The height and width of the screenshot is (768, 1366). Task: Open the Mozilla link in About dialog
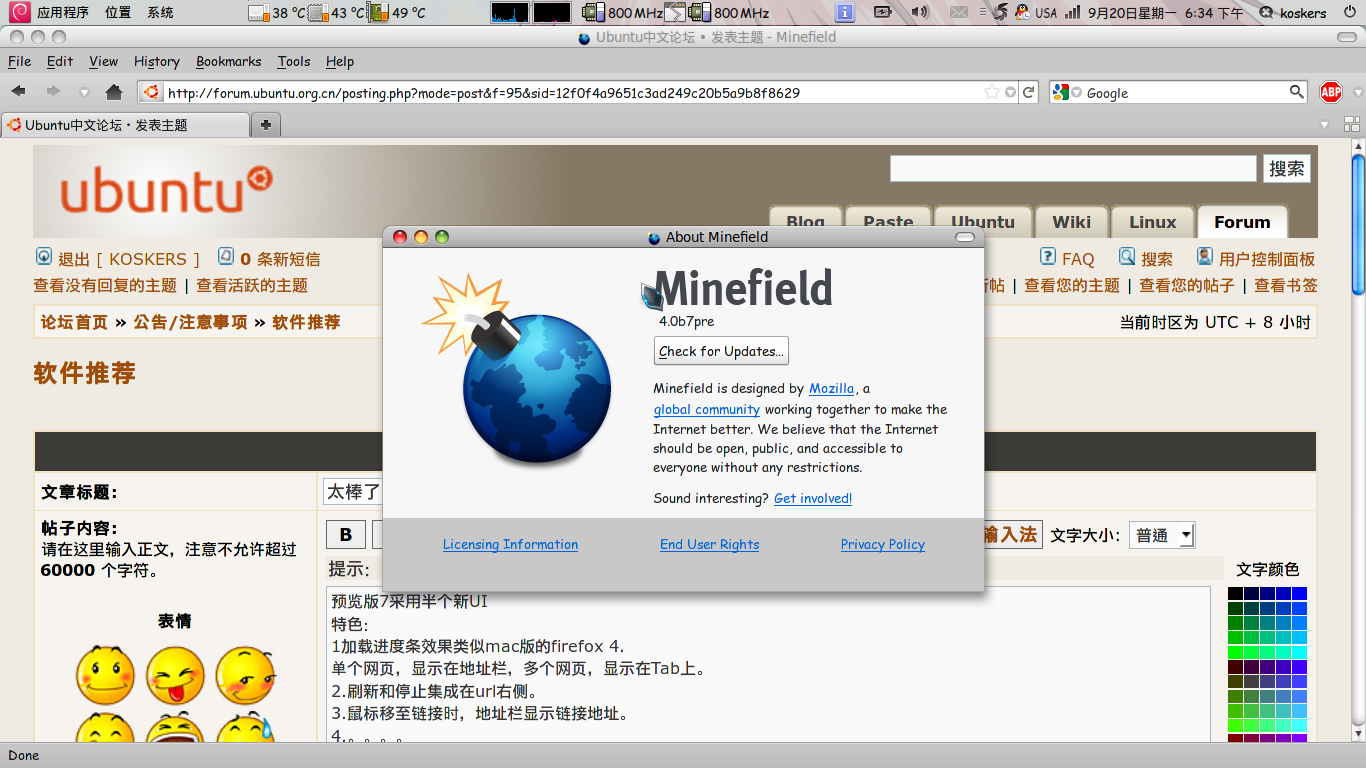click(832, 388)
